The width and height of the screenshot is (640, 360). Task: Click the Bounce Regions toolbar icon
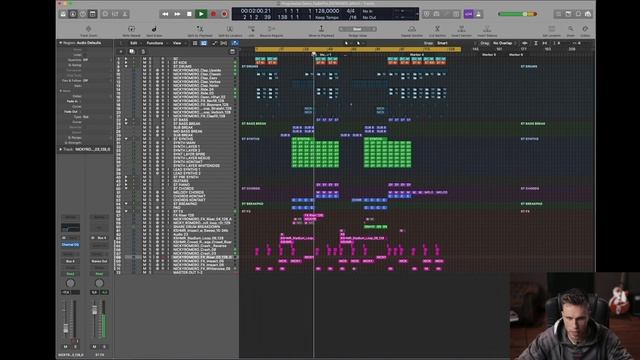[x=271, y=29]
